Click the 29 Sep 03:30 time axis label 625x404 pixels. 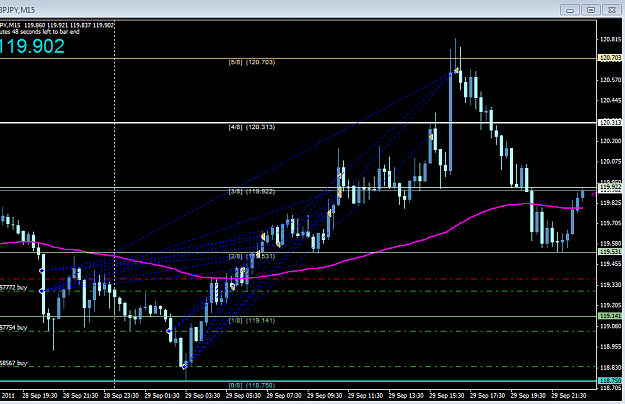[202, 396]
